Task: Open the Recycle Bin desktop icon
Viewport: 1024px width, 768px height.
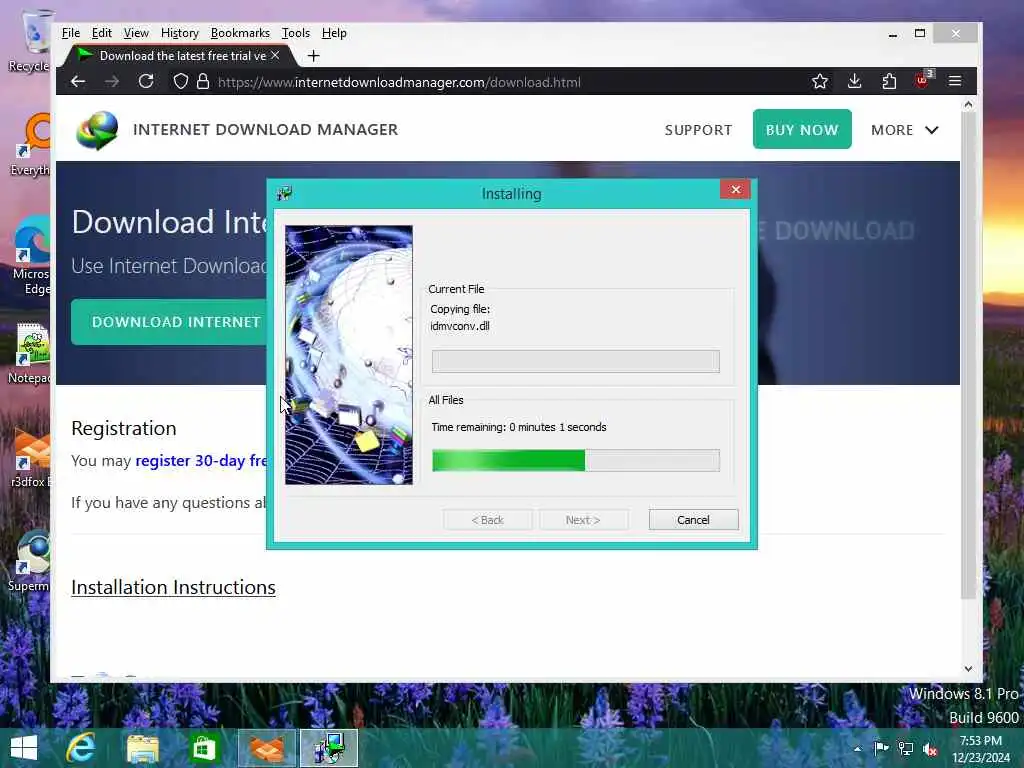Action: 29,40
